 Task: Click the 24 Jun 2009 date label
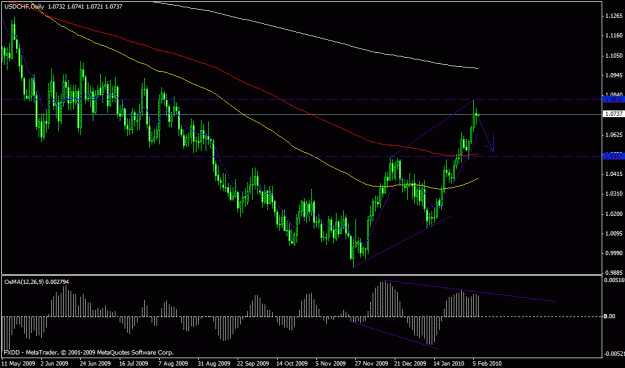click(x=95, y=364)
